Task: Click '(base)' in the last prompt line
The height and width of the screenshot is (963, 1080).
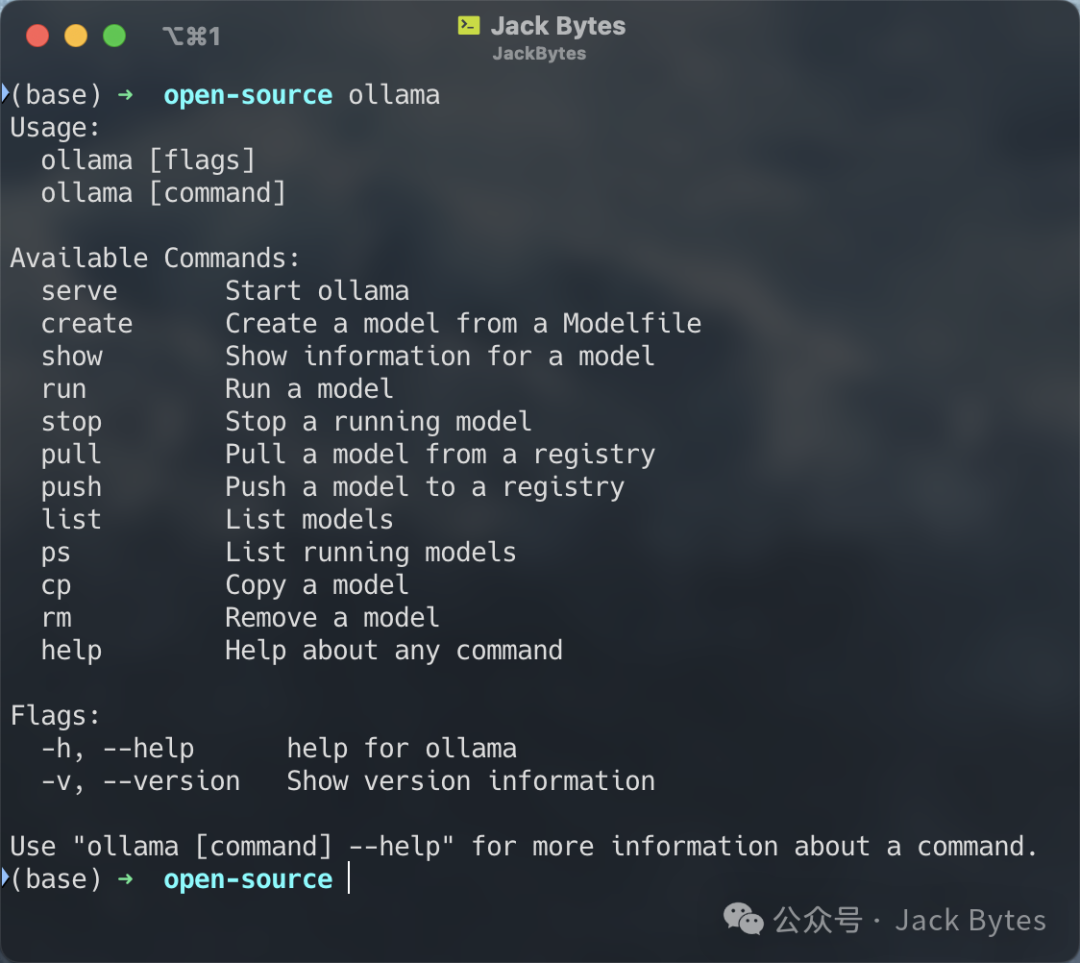Action: 56,880
